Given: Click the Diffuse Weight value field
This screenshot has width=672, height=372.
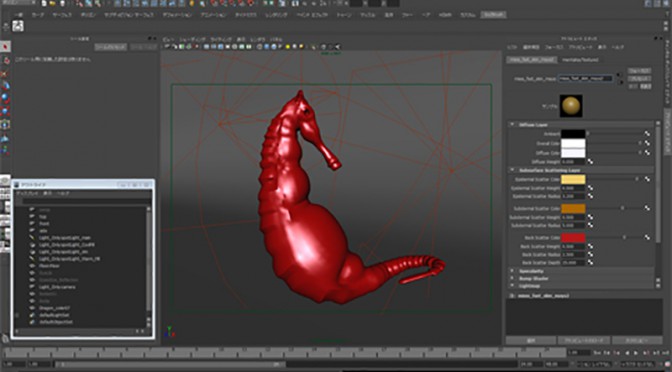Looking at the screenshot, I should [573, 162].
